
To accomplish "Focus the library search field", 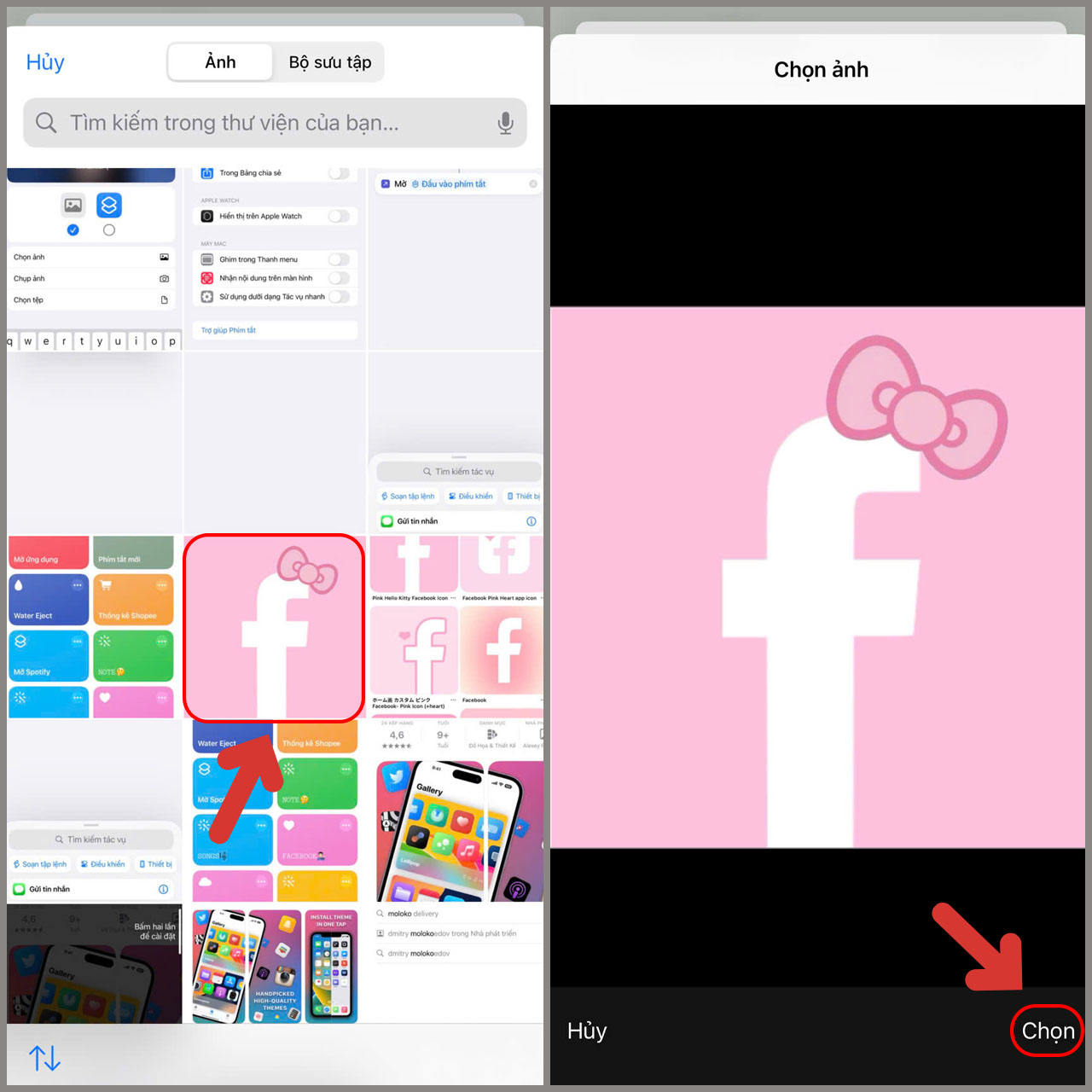I will coord(275,123).
